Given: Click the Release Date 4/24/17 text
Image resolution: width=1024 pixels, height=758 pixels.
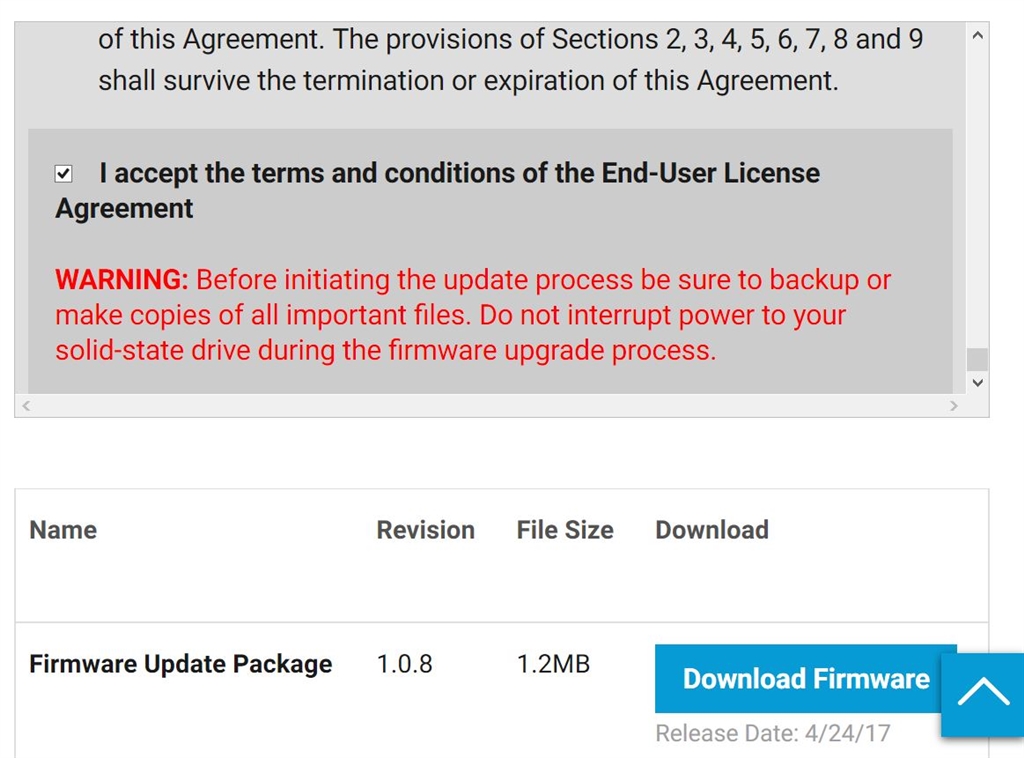Looking at the screenshot, I should (x=772, y=734).
